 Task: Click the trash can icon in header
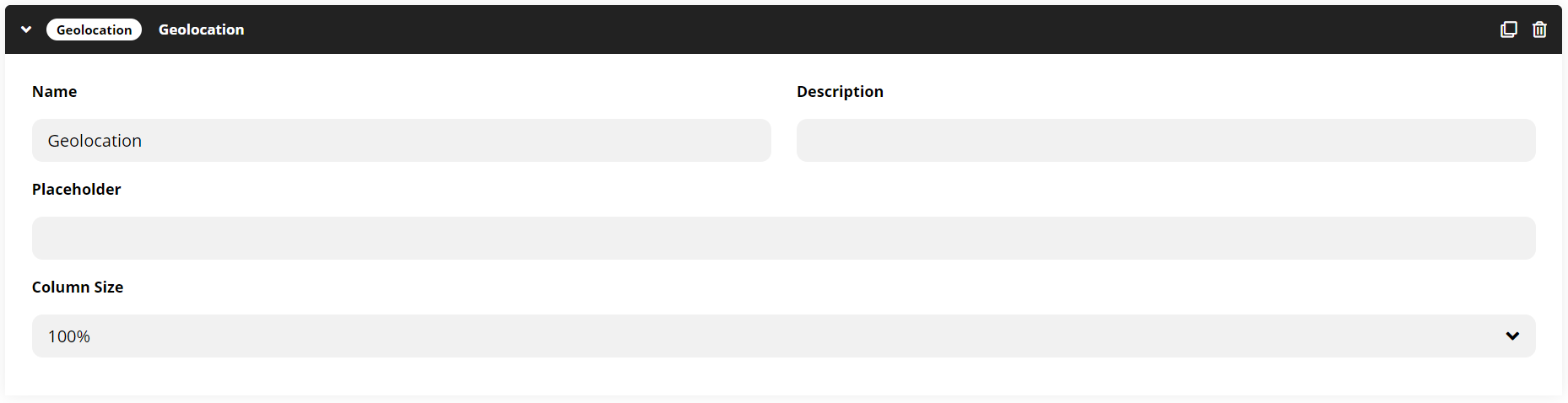click(x=1539, y=30)
